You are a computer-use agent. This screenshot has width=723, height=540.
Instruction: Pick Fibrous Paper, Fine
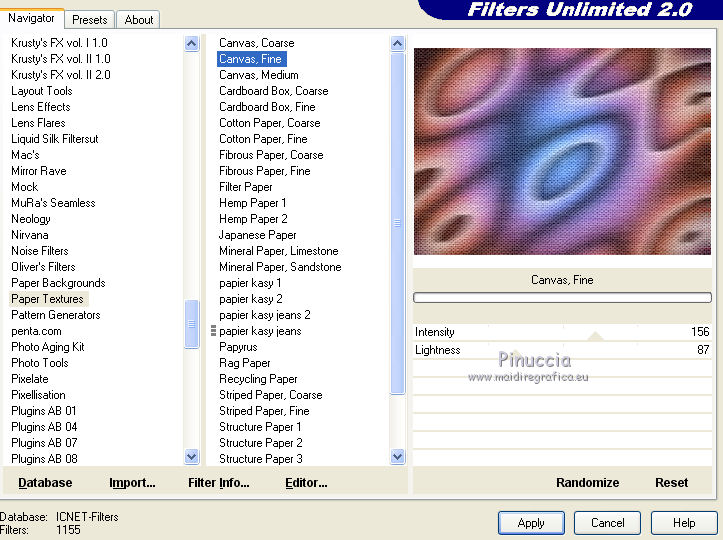(x=265, y=171)
